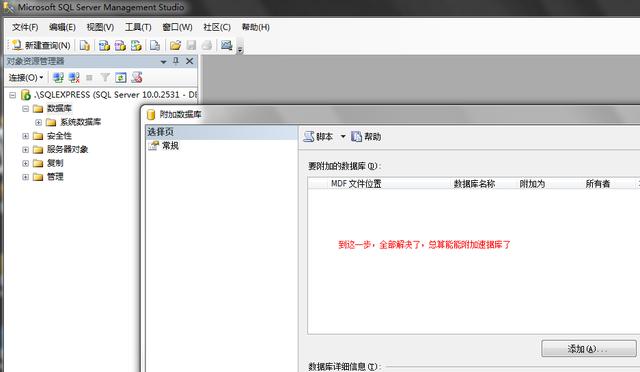This screenshot has height=372, width=640.
Task: Collapse the 数据库 folder node
Action: [x=25, y=109]
